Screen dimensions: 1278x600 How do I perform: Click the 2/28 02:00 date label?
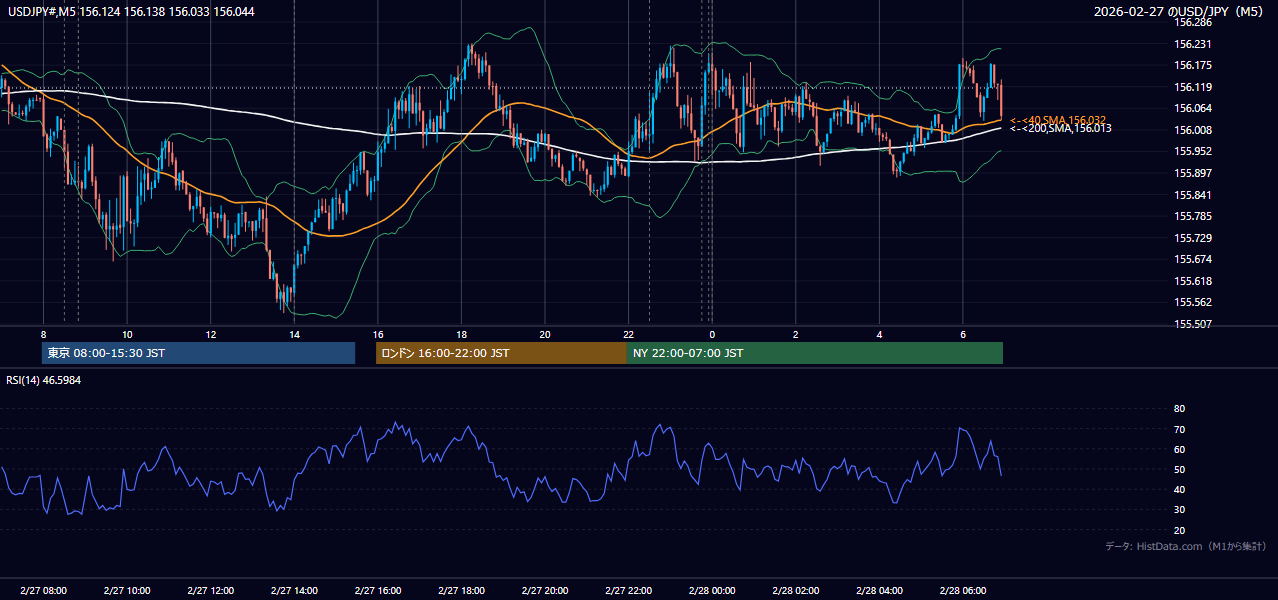795,591
